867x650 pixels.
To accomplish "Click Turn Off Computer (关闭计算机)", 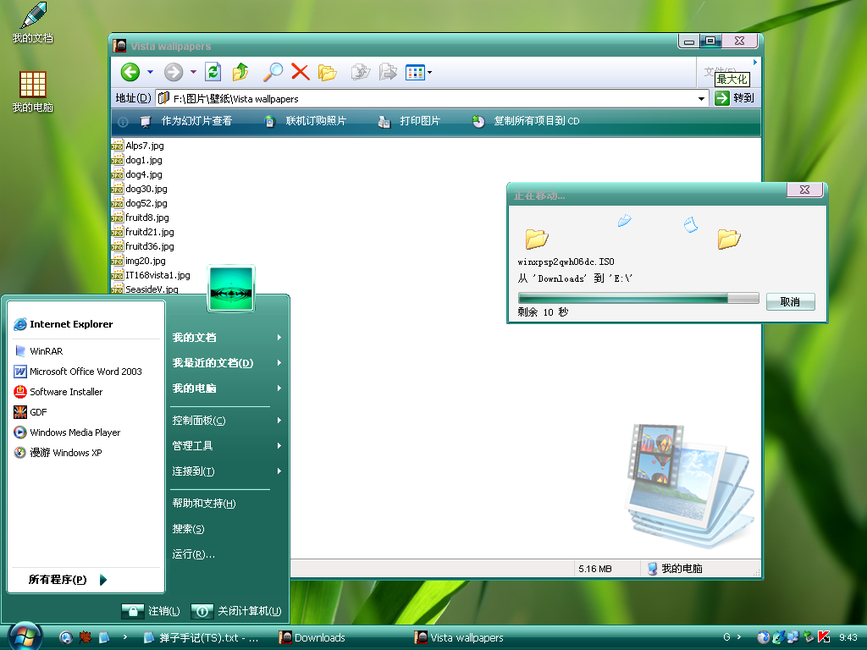I will tap(237, 611).
